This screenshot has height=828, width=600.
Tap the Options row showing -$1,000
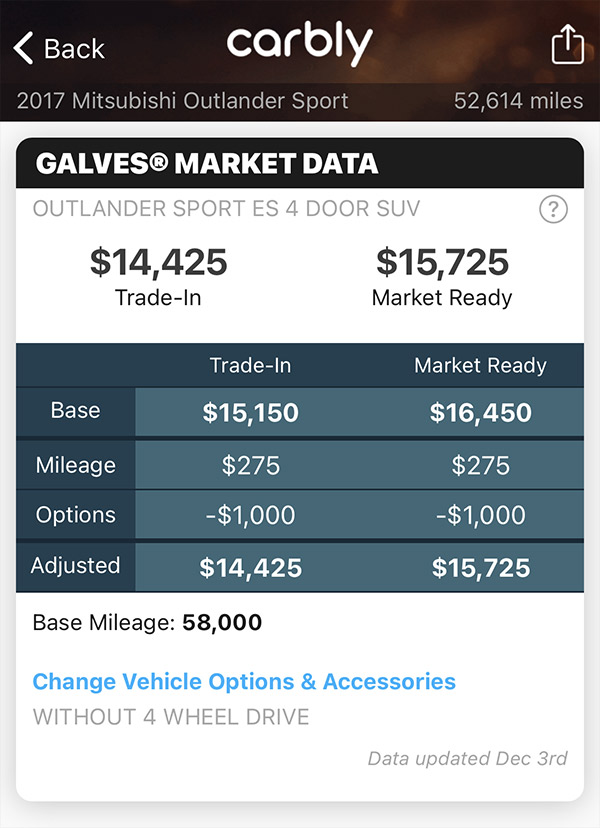click(300, 516)
